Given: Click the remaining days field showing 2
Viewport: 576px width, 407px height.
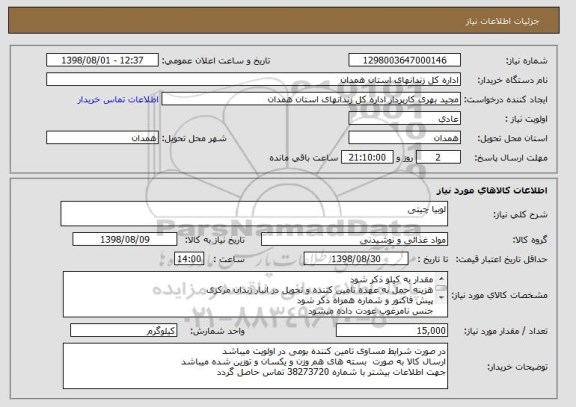Looking at the screenshot, I should [438, 158].
